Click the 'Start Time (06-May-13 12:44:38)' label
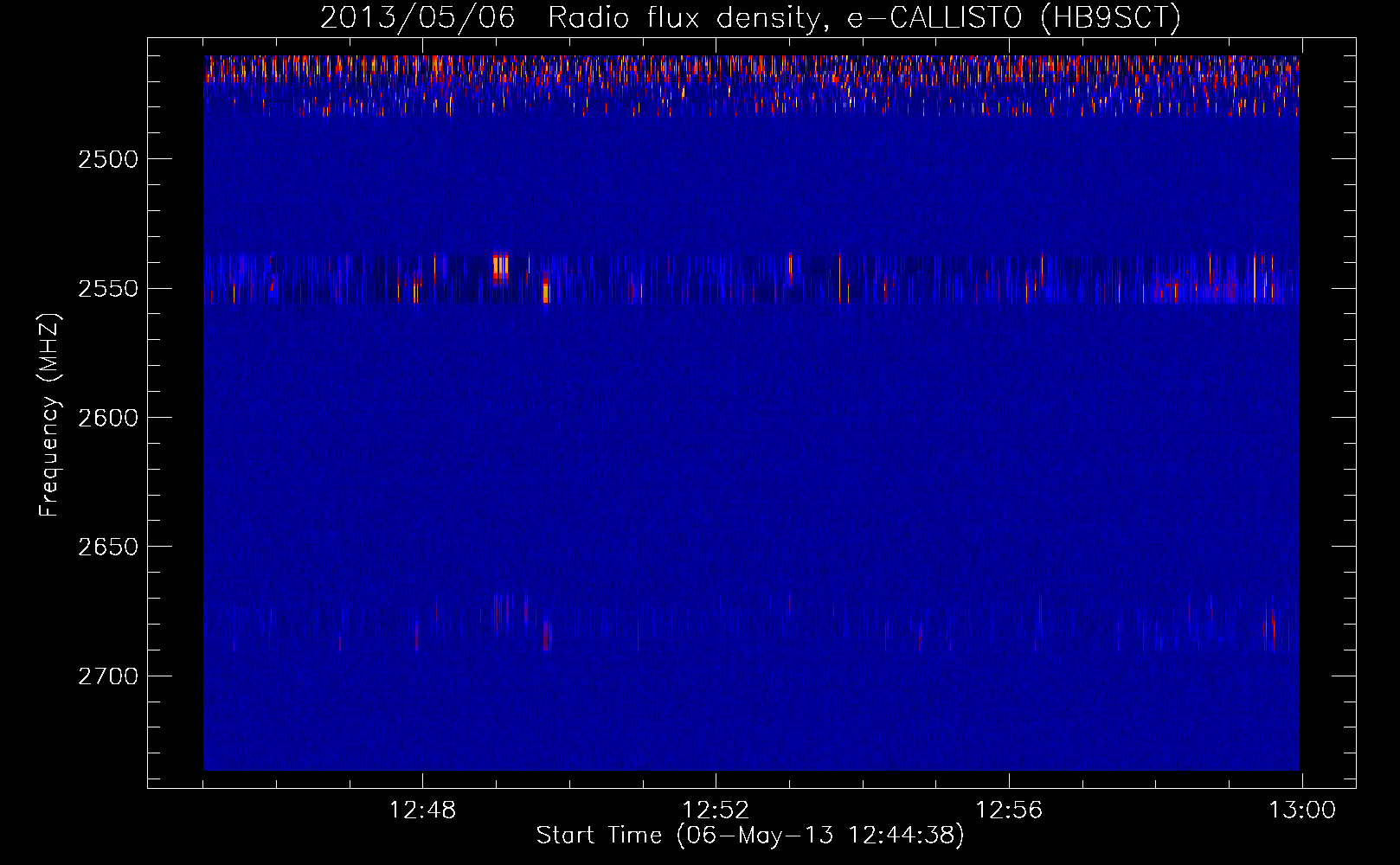Viewport: 1400px width, 865px height. (749, 836)
